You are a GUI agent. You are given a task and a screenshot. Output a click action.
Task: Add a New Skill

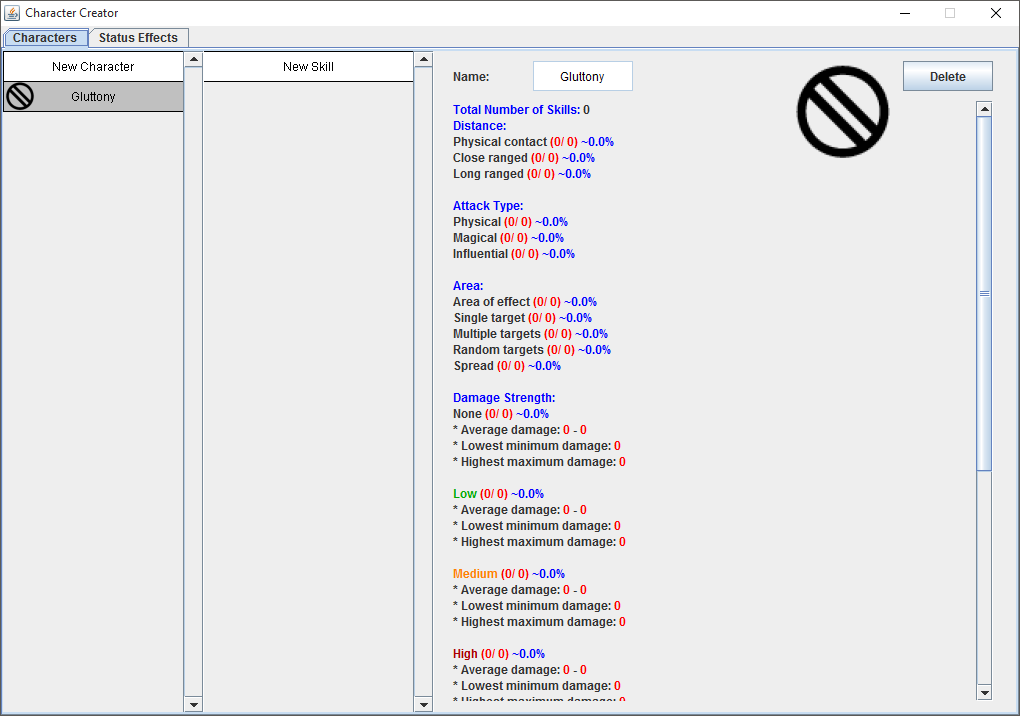point(308,66)
